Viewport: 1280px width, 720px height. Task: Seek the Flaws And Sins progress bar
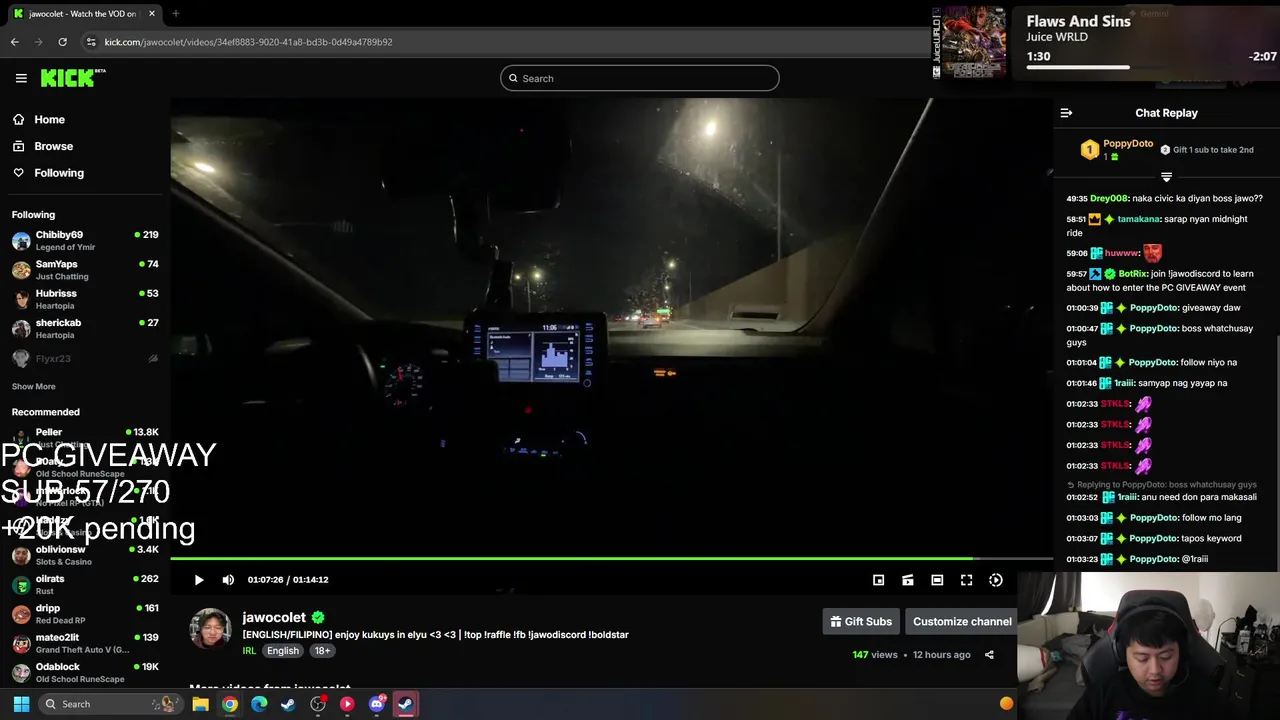(1151, 67)
